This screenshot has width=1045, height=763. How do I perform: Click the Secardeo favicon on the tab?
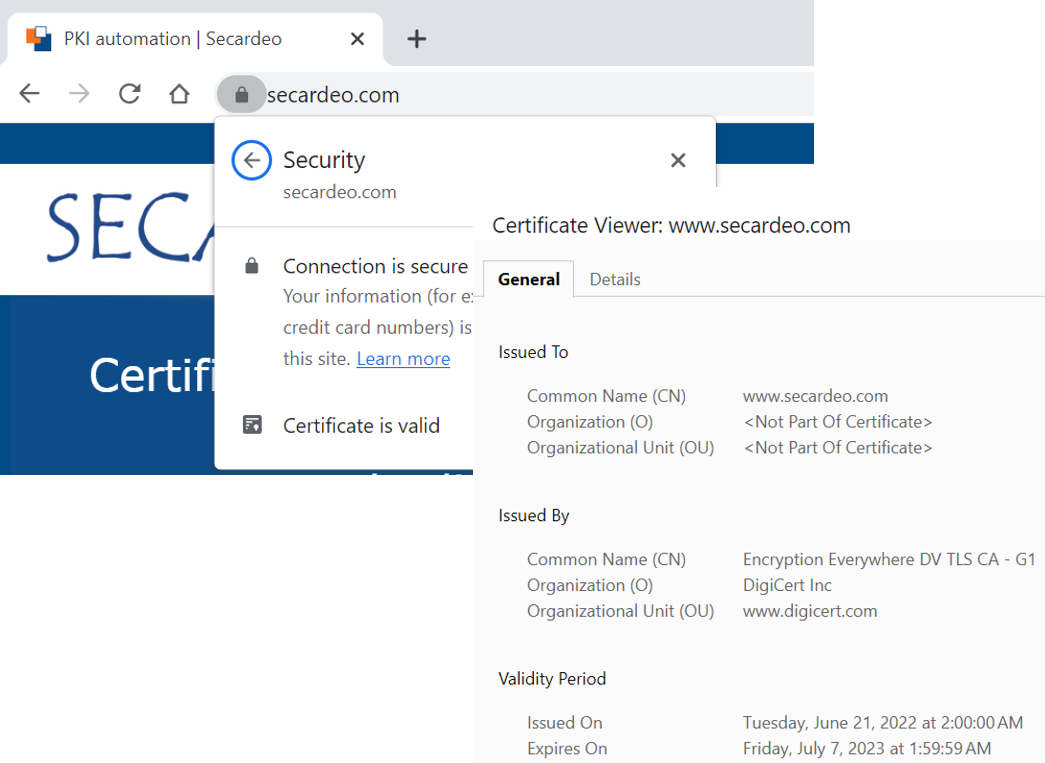coord(38,39)
